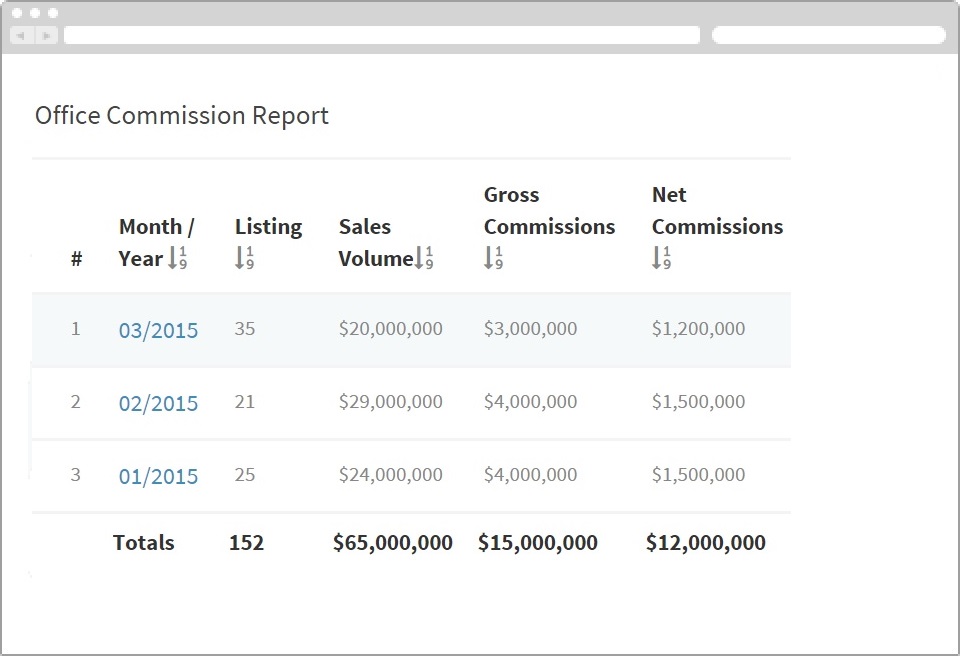Viewport: 962px width, 656px height.
Task: Sort table by Month / Year column
Action: (x=174, y=259)
